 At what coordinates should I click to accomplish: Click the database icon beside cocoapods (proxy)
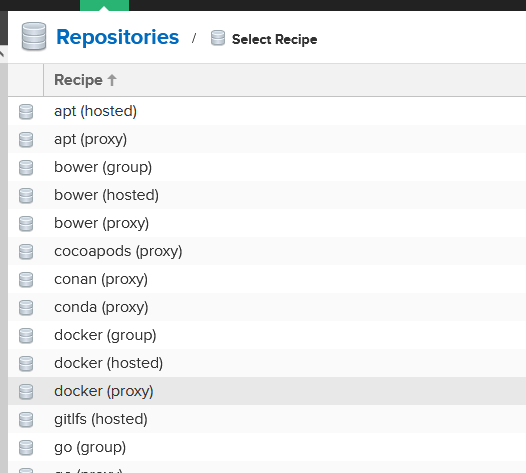pos(26,251)
